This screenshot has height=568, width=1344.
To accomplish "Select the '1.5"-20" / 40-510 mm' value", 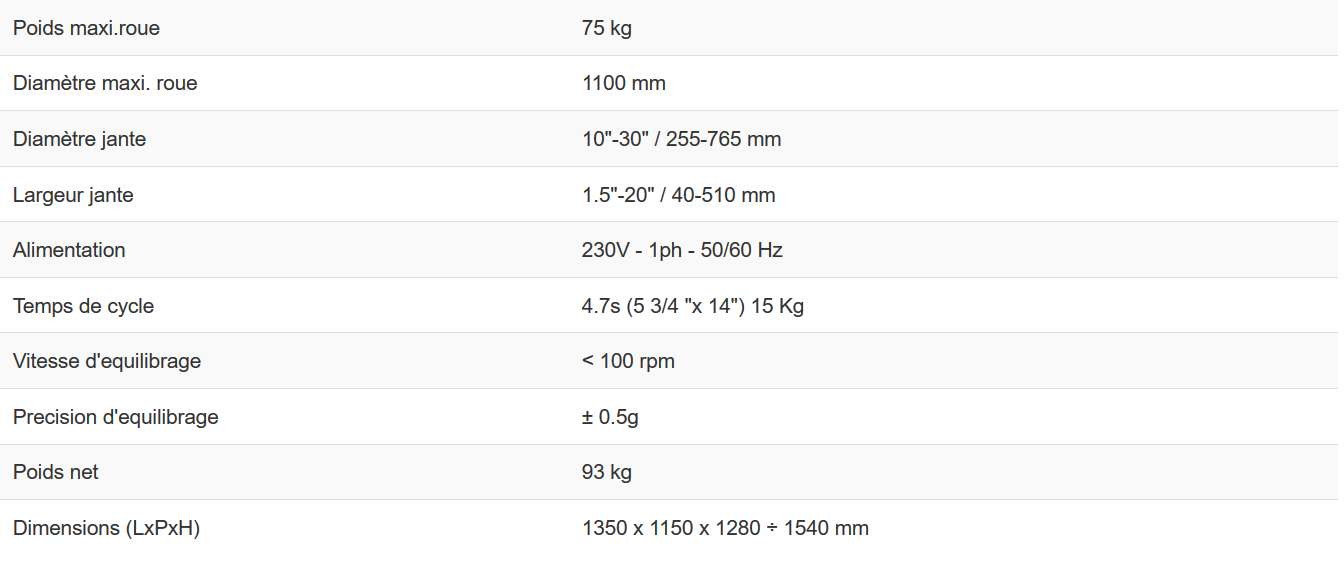I will click(678, 195).
